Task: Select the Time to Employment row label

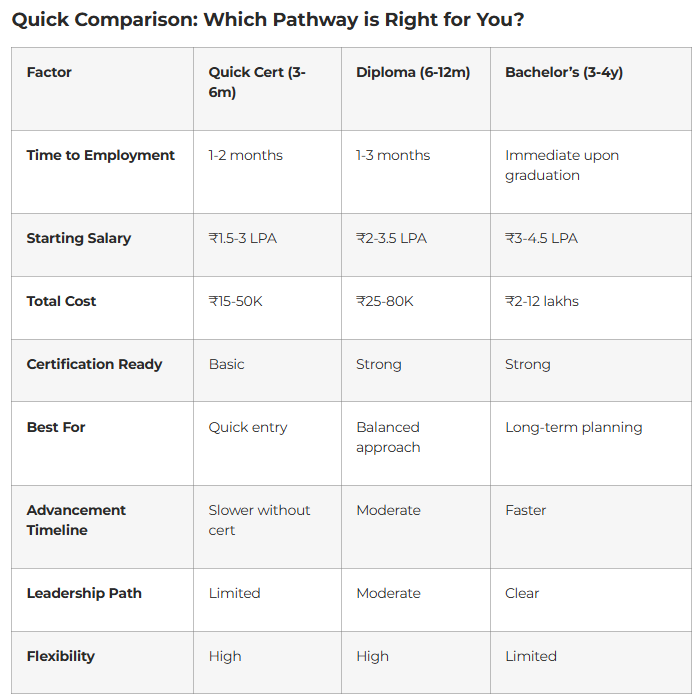Action: click(101, 155)
